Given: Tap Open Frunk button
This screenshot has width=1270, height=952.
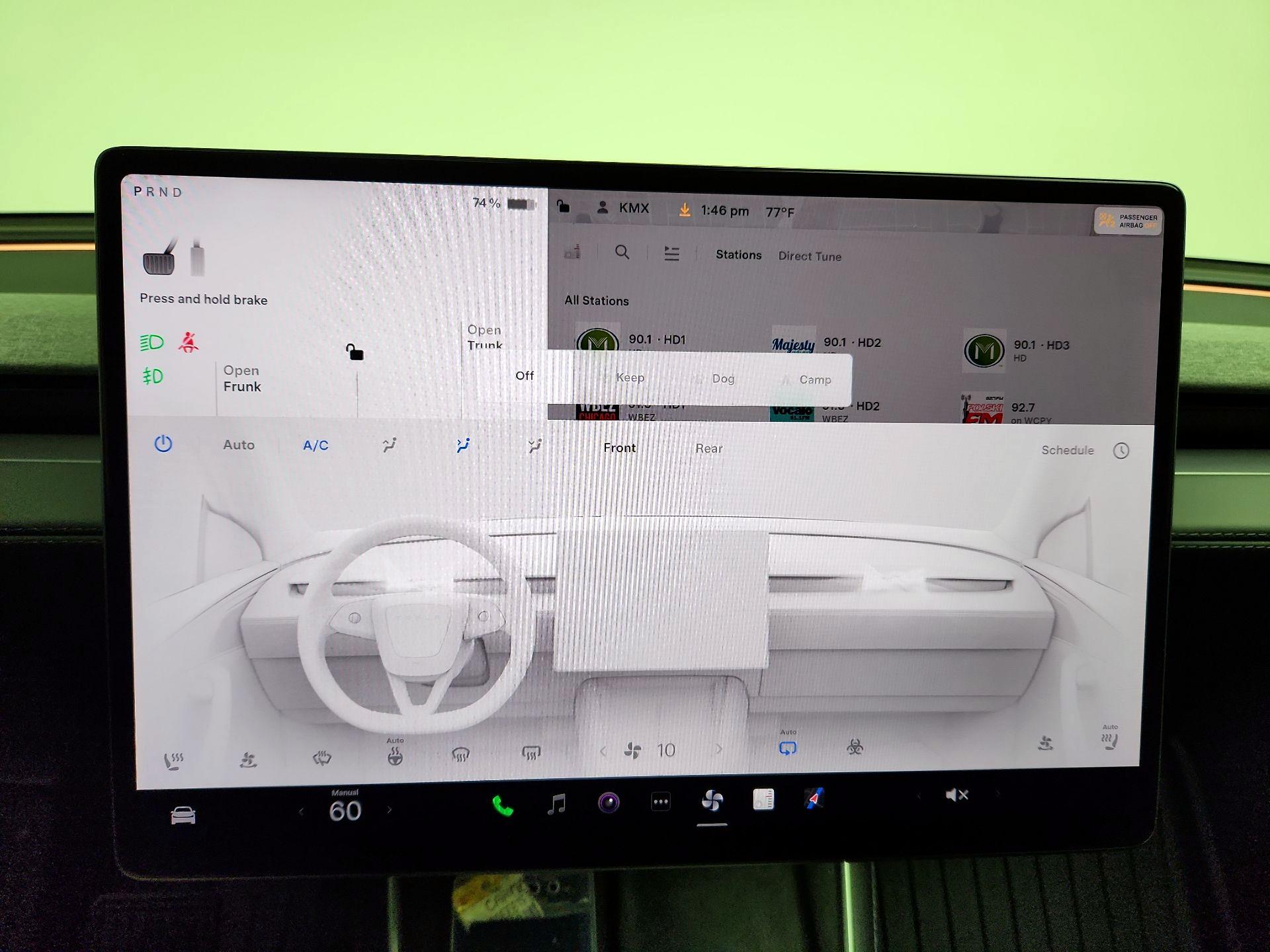Looking at the screenshot, I should coord(242,379).
